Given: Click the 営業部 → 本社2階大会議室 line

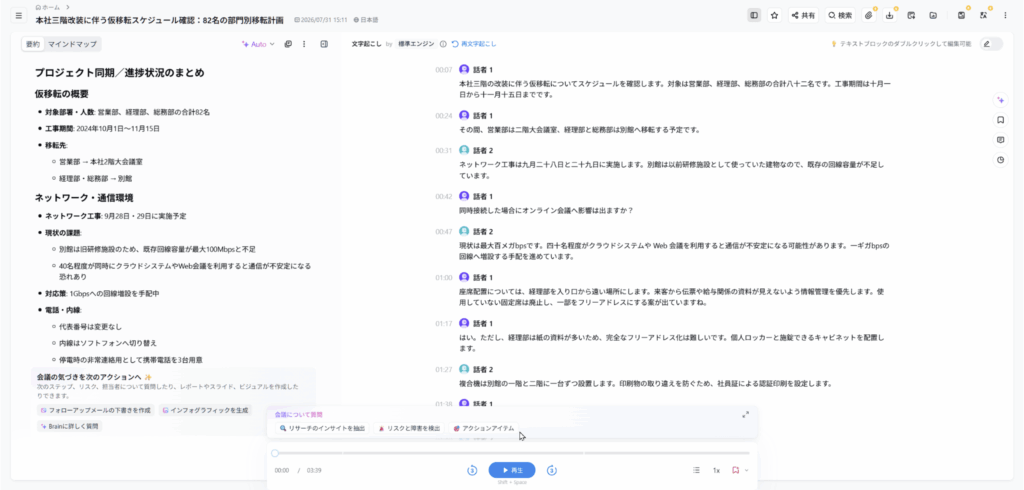Looking at the screenshot, I should pos(101,161).
